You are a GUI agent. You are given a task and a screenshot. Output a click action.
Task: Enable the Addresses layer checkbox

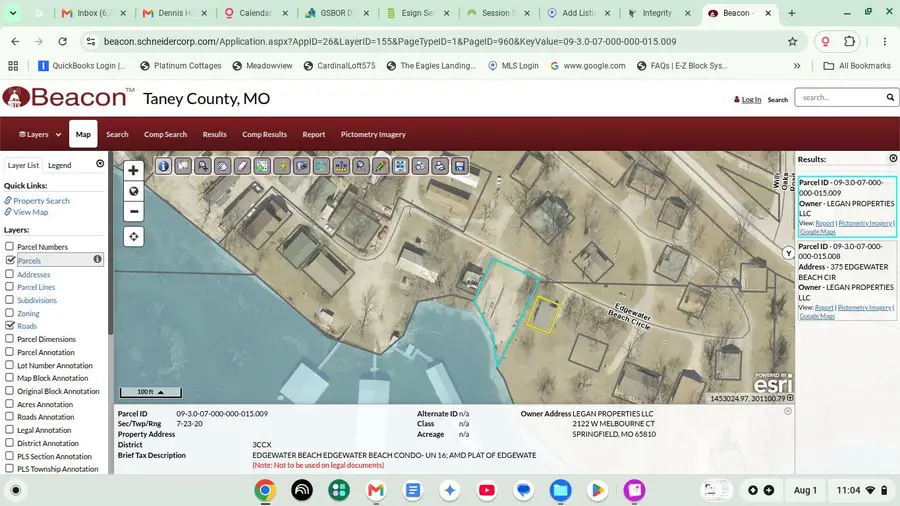pos(9,274)
